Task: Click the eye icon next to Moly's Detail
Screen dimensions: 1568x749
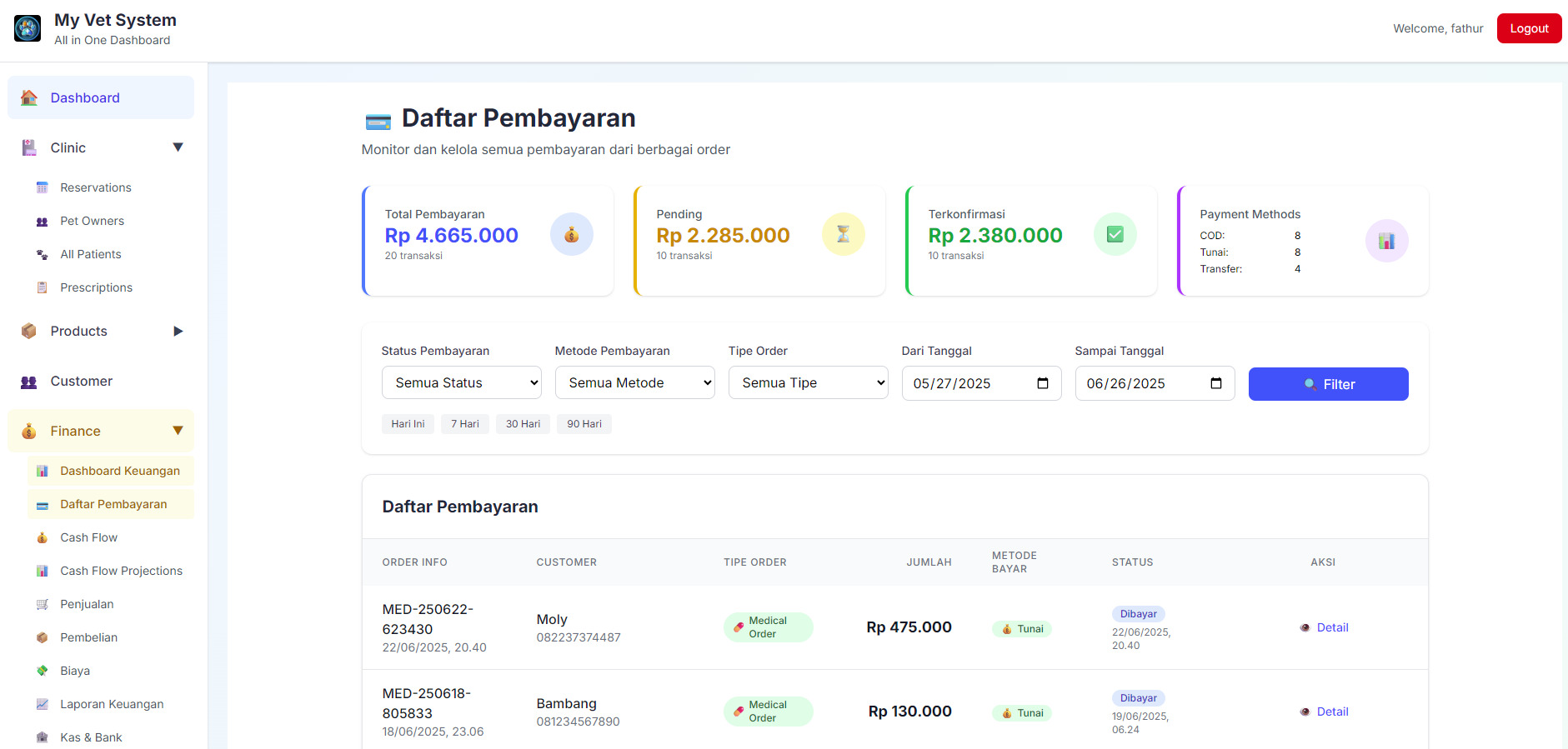Action: [x=1305, y=627]
